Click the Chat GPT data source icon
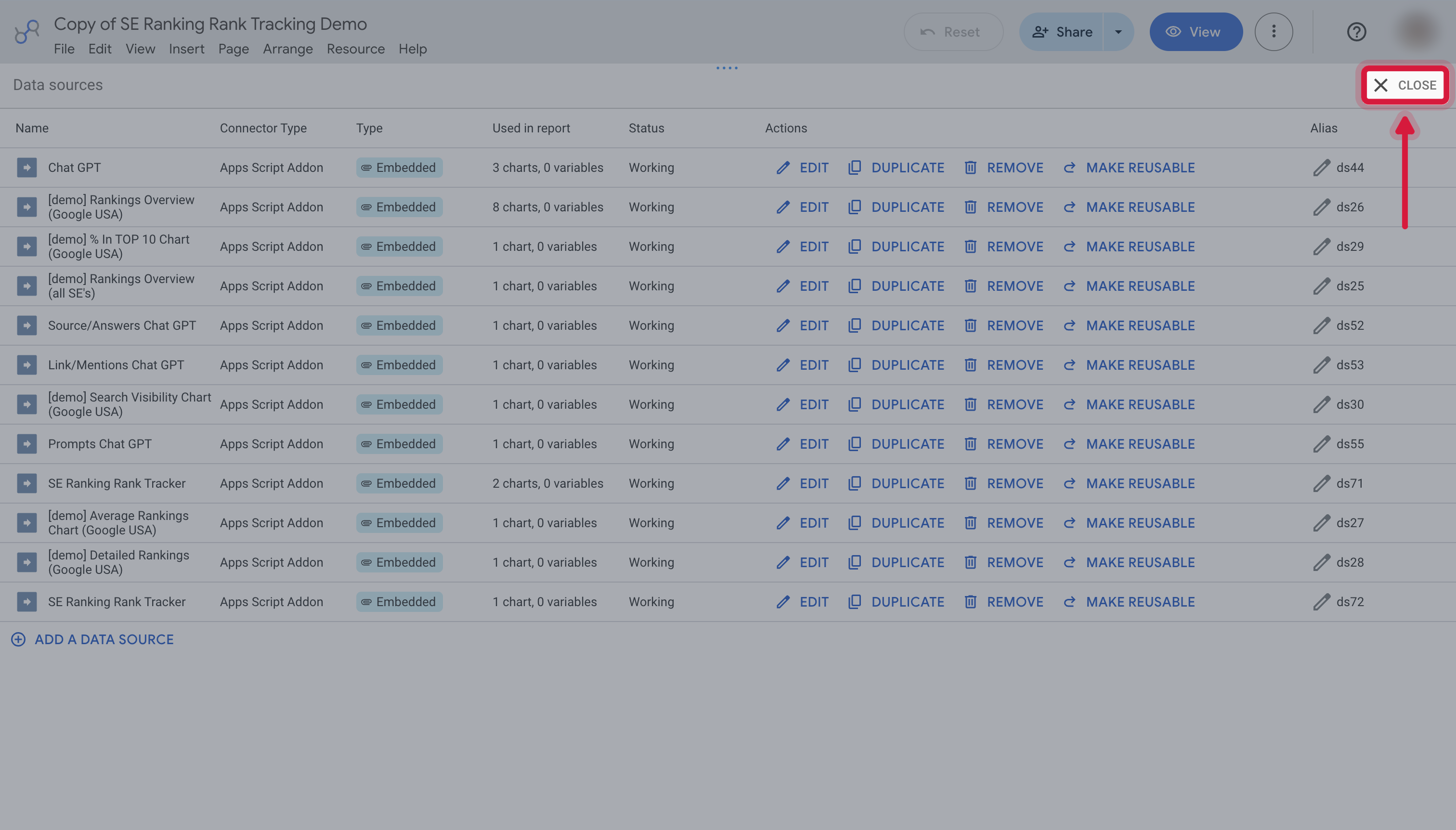Screen dimensions: 1456x830 pos(27,168)
